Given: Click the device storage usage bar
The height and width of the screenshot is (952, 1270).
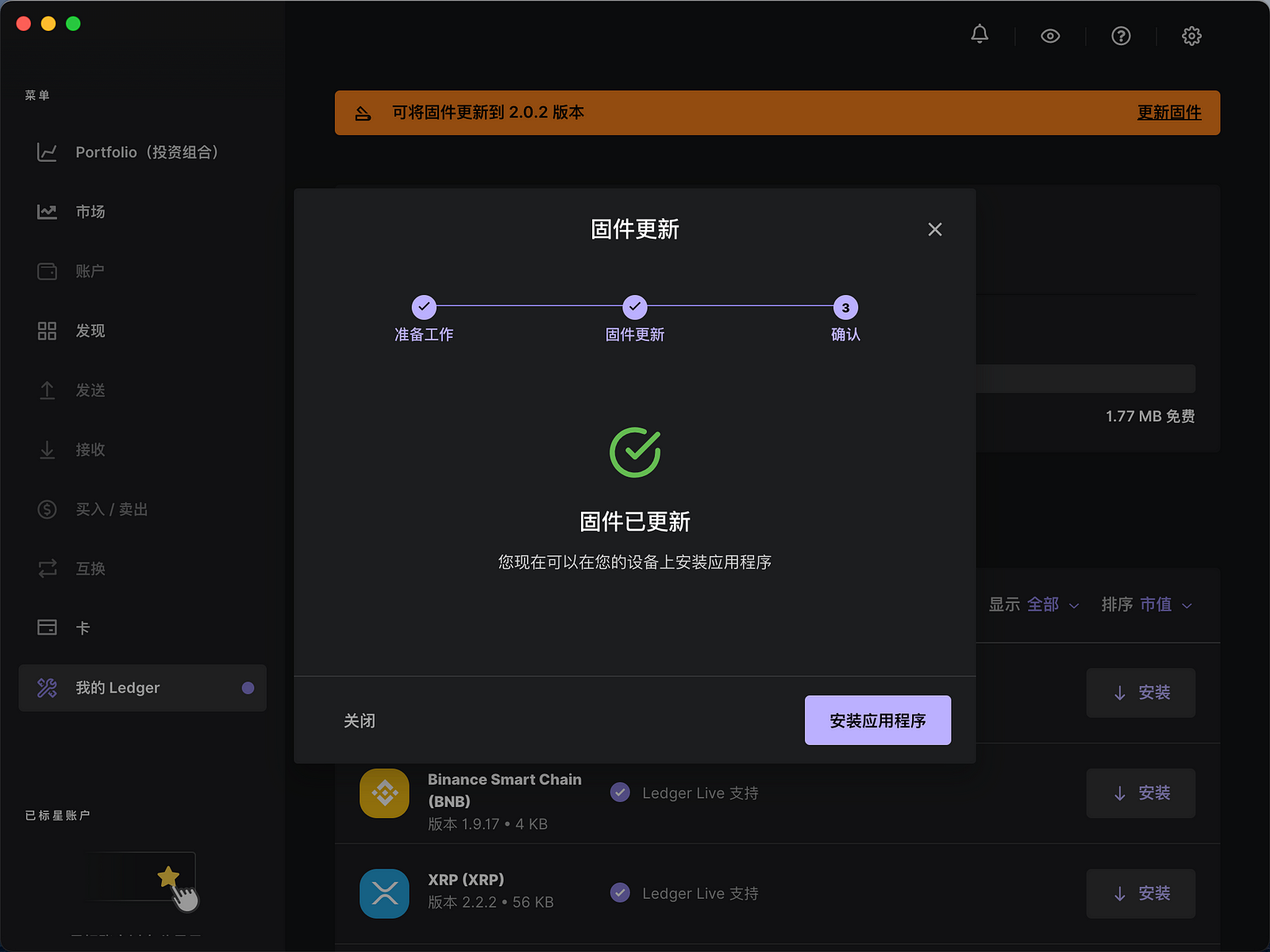Looking at the screenshot, I should pyautogui.click(x=1086, y=378).
